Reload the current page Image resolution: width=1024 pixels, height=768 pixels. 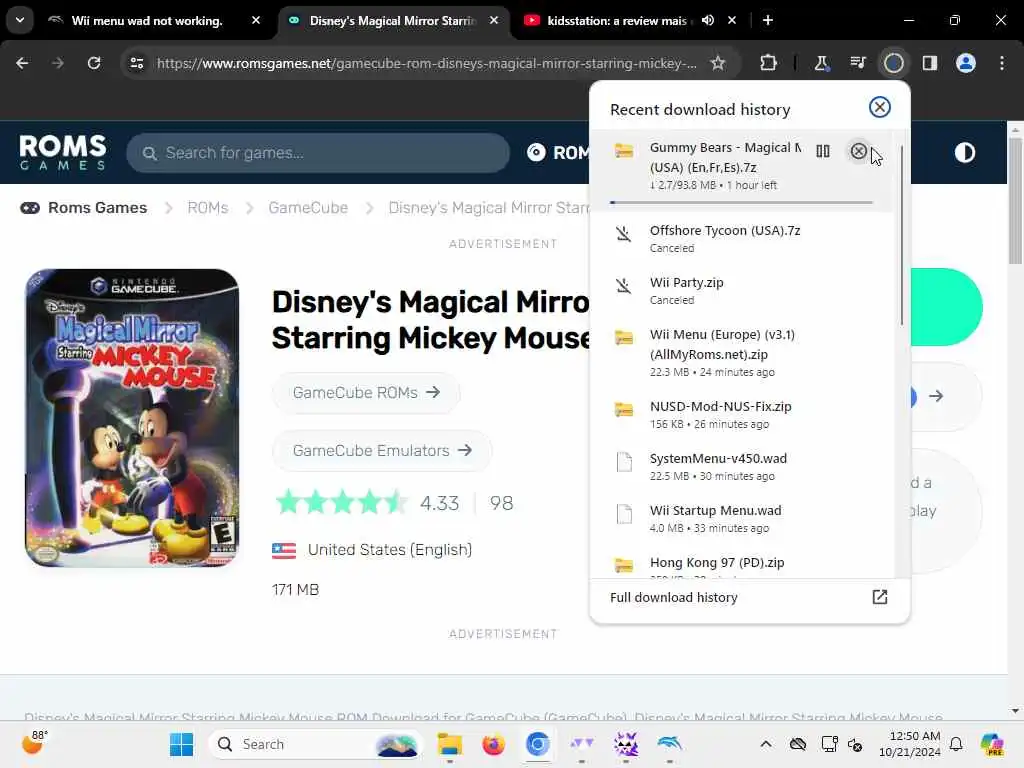click(x=94, y=63)
